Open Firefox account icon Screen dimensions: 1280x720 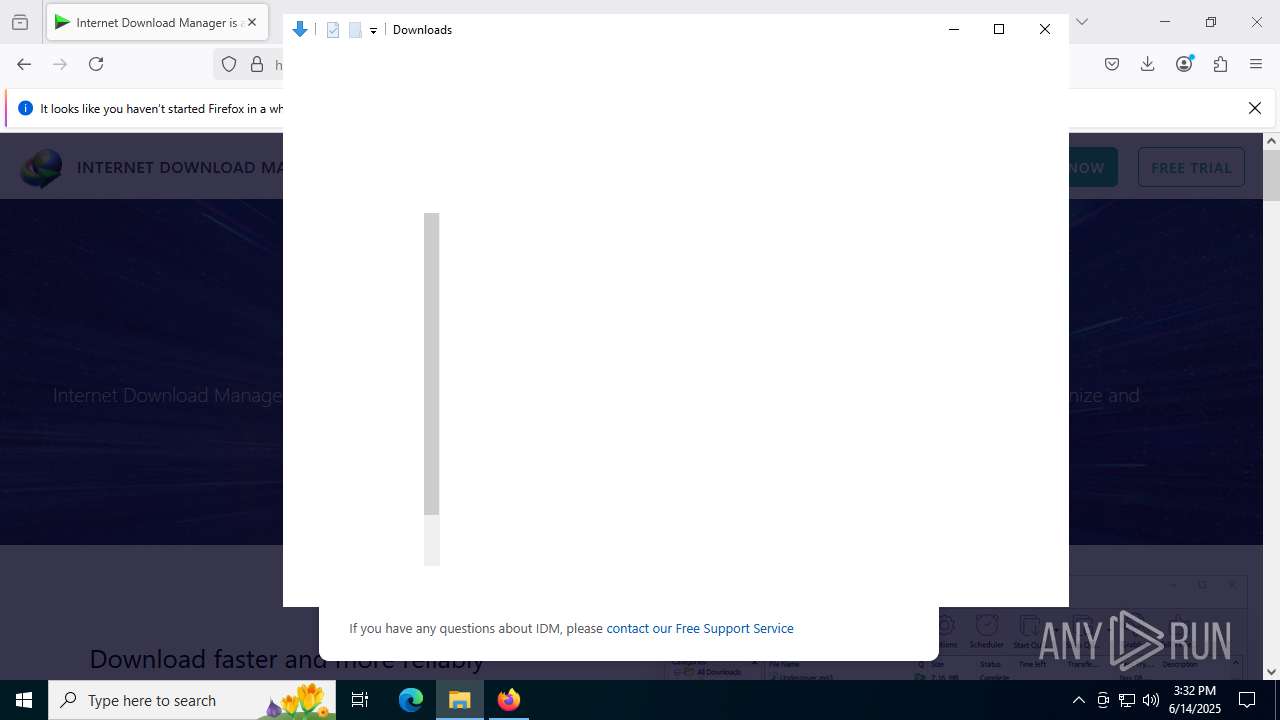[1184, 64]
